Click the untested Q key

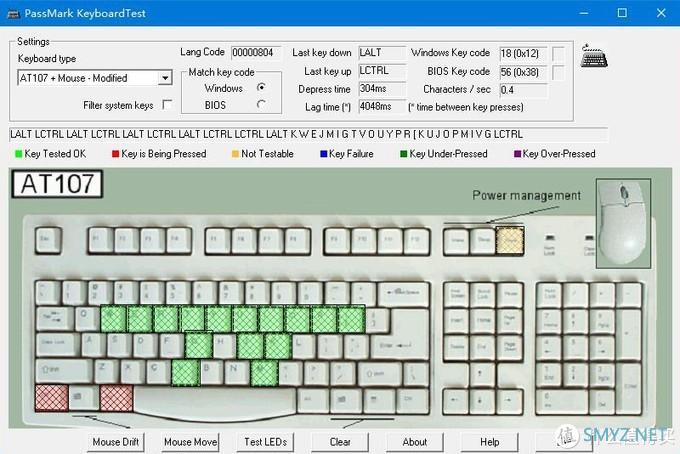87,319
